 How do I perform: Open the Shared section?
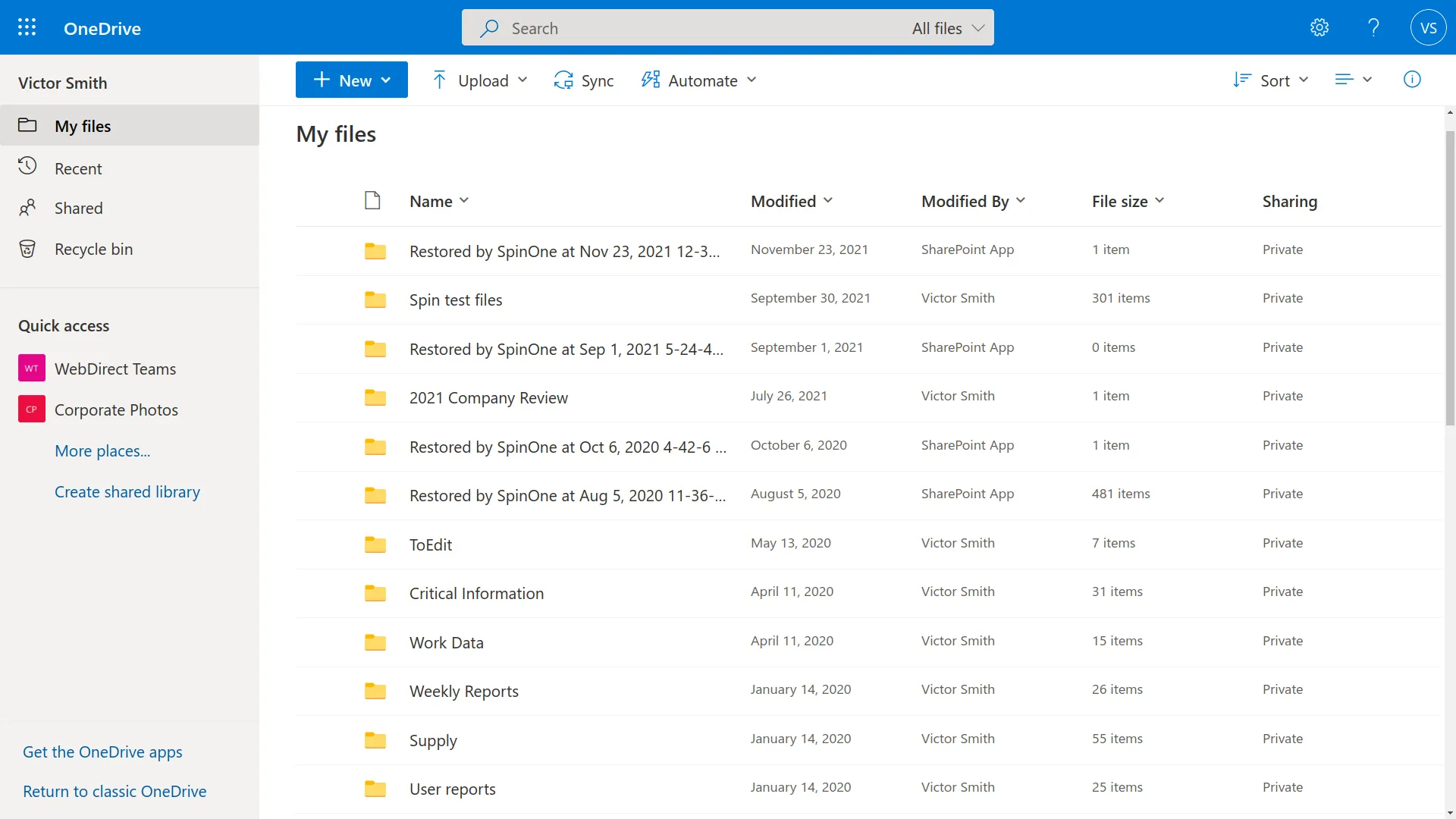78,208
